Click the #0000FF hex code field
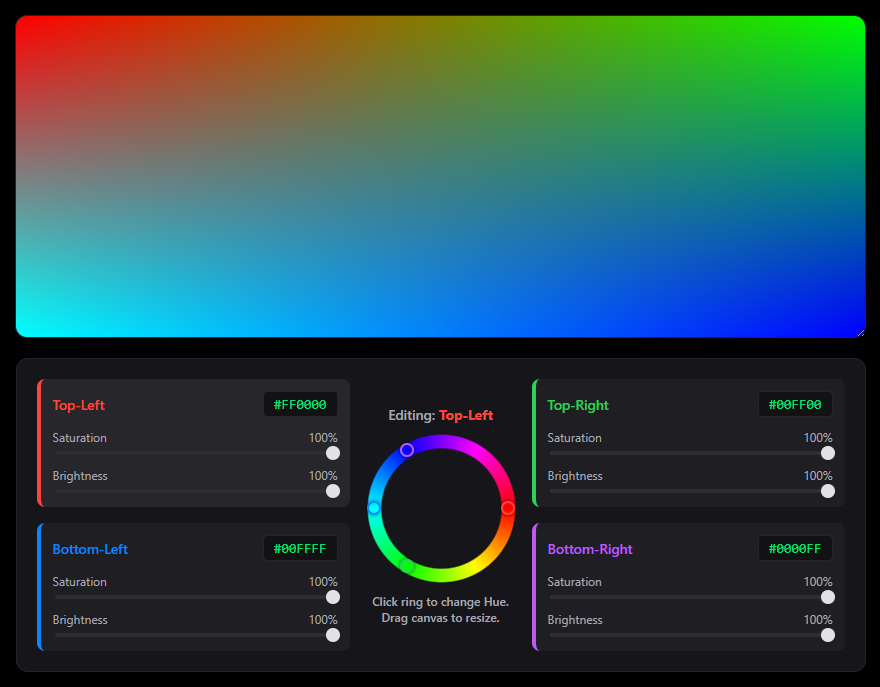880x687 pixels. pyautogui.click(x=795, y=548)
